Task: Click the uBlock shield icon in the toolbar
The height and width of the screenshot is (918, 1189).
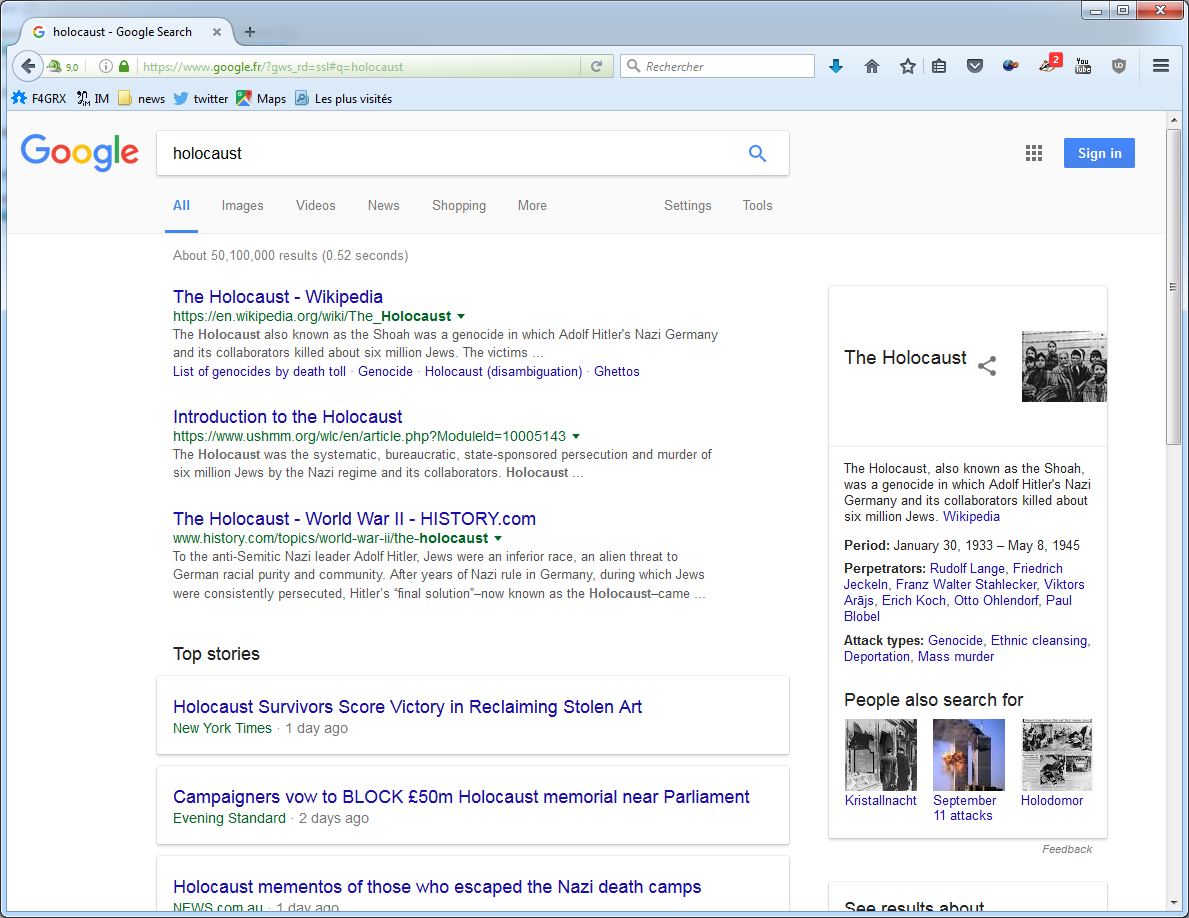Action: pyautogui.click(x=1119, y=67)
